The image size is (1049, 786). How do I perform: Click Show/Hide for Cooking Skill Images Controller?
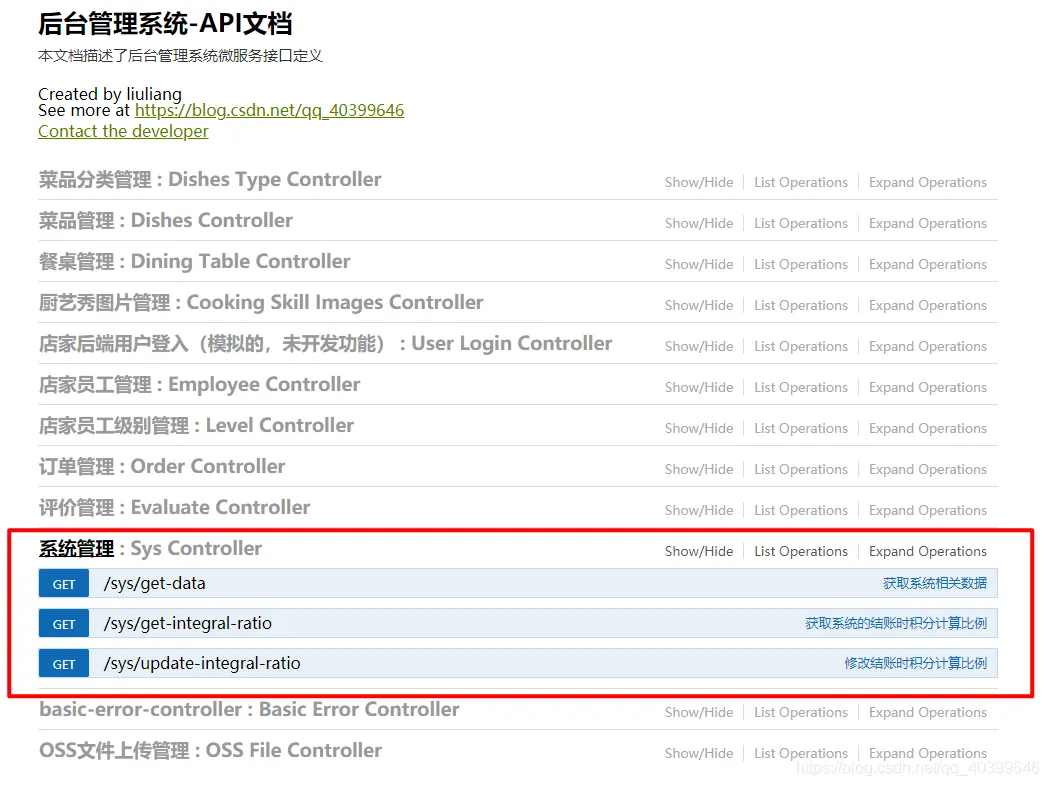(x=698, y=305)
